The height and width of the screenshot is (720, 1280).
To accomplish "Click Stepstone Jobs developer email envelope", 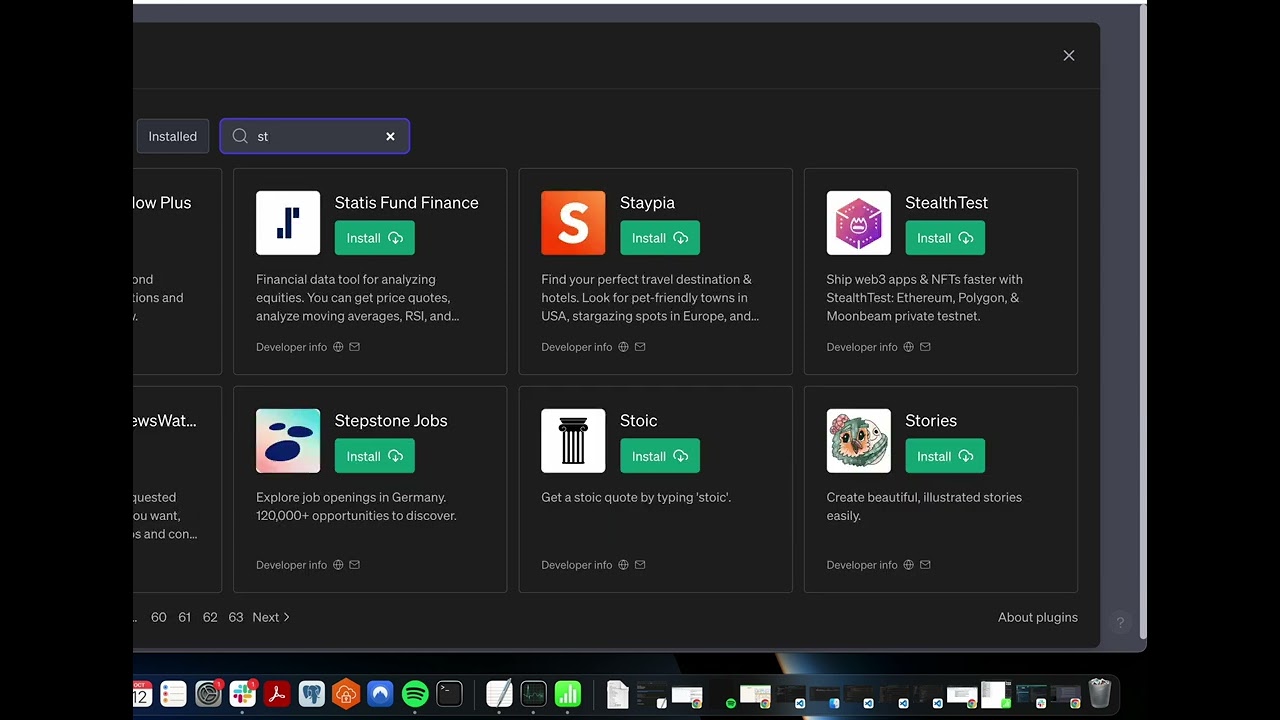I will [x=354, y=565].
